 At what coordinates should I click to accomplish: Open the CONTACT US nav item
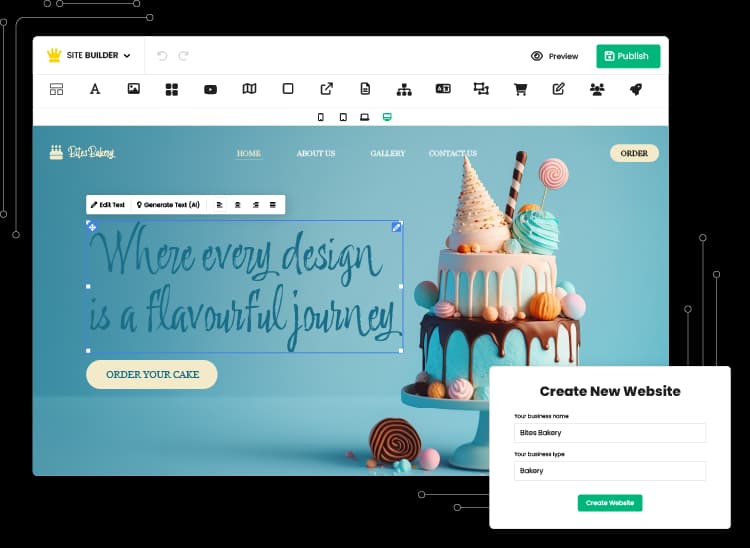coord(452,153)
